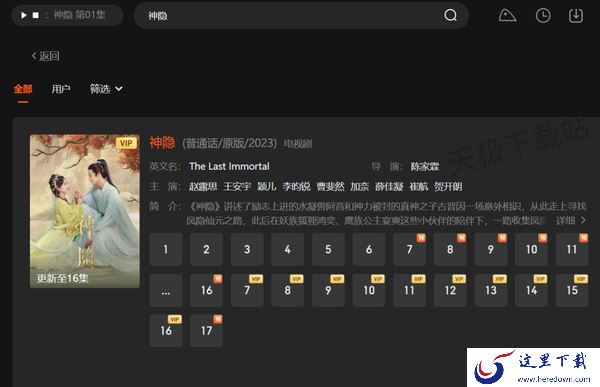This screenshot has height=387, width=600.
Task: Play episode 3
Action: coord(247,249)
